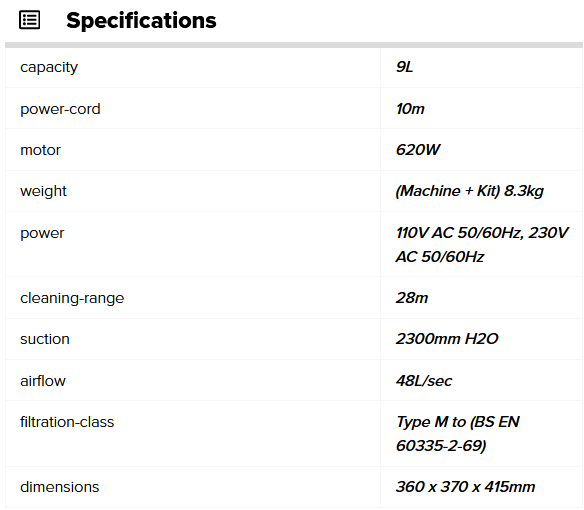This screenshot has width=584, height=510.
Task: Click the Specifications heading
Action: tap(141, 20)
